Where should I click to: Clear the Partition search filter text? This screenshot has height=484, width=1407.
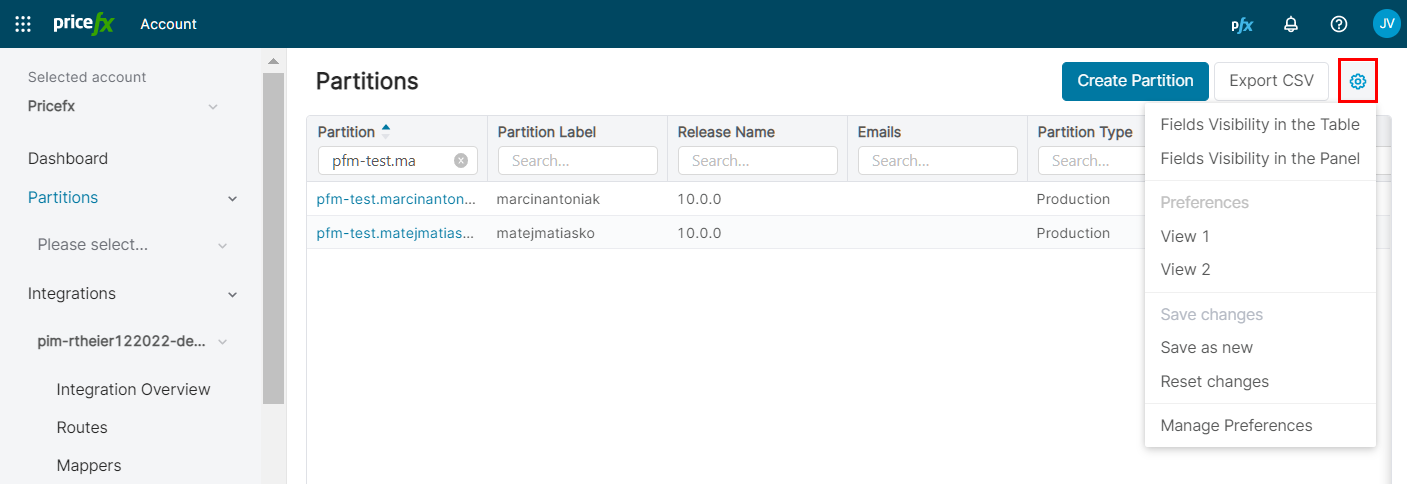click(461, 161)
